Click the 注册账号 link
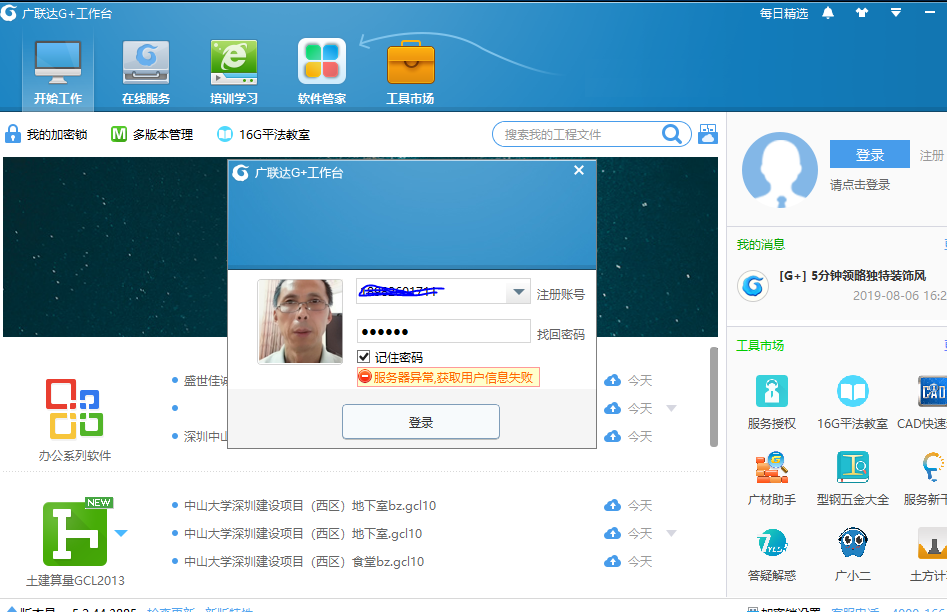This screenshot has height=612, width=947. pyautogui.click(x=560, y=295)
